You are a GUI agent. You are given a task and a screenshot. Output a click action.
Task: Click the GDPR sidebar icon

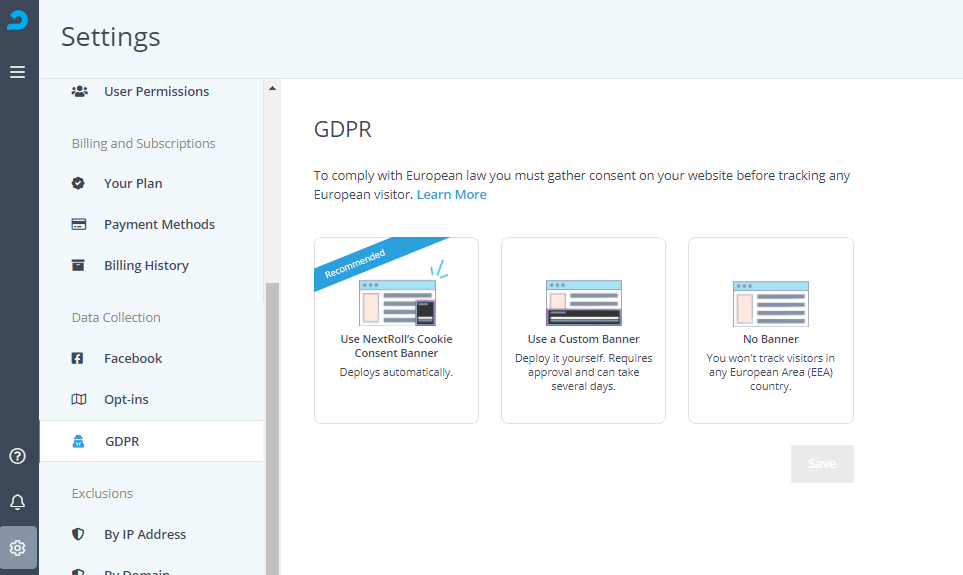click(78, 441)
